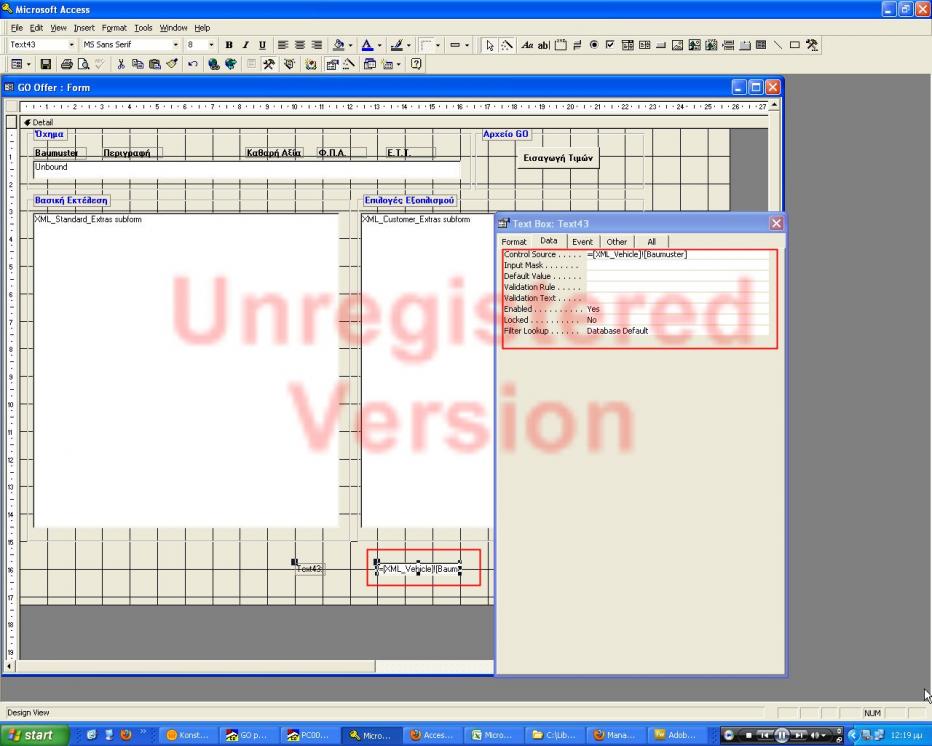932x746 pixels.
Task: Switch to the Event tab in properties
Action: [x=582, y=242]
